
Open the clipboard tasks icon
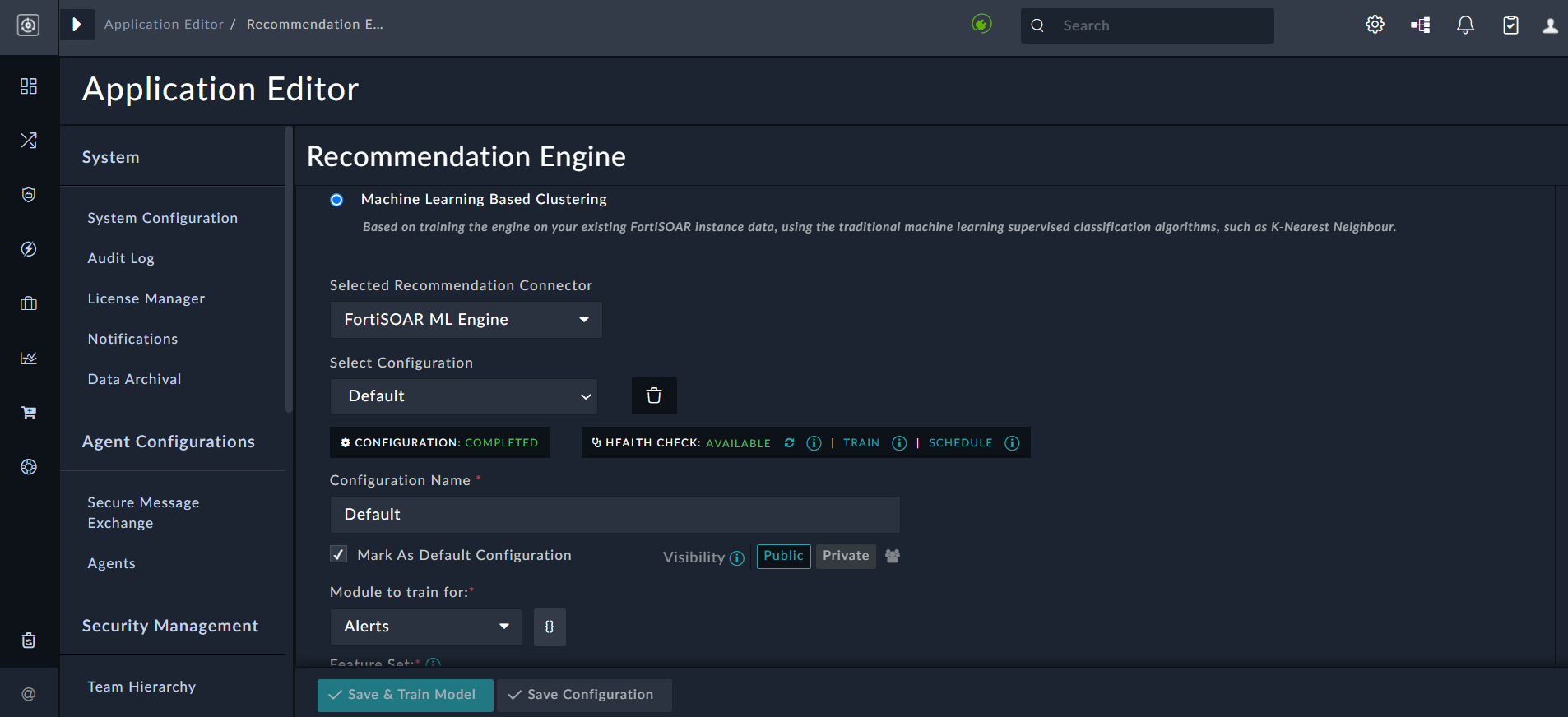click(1510, 25)
